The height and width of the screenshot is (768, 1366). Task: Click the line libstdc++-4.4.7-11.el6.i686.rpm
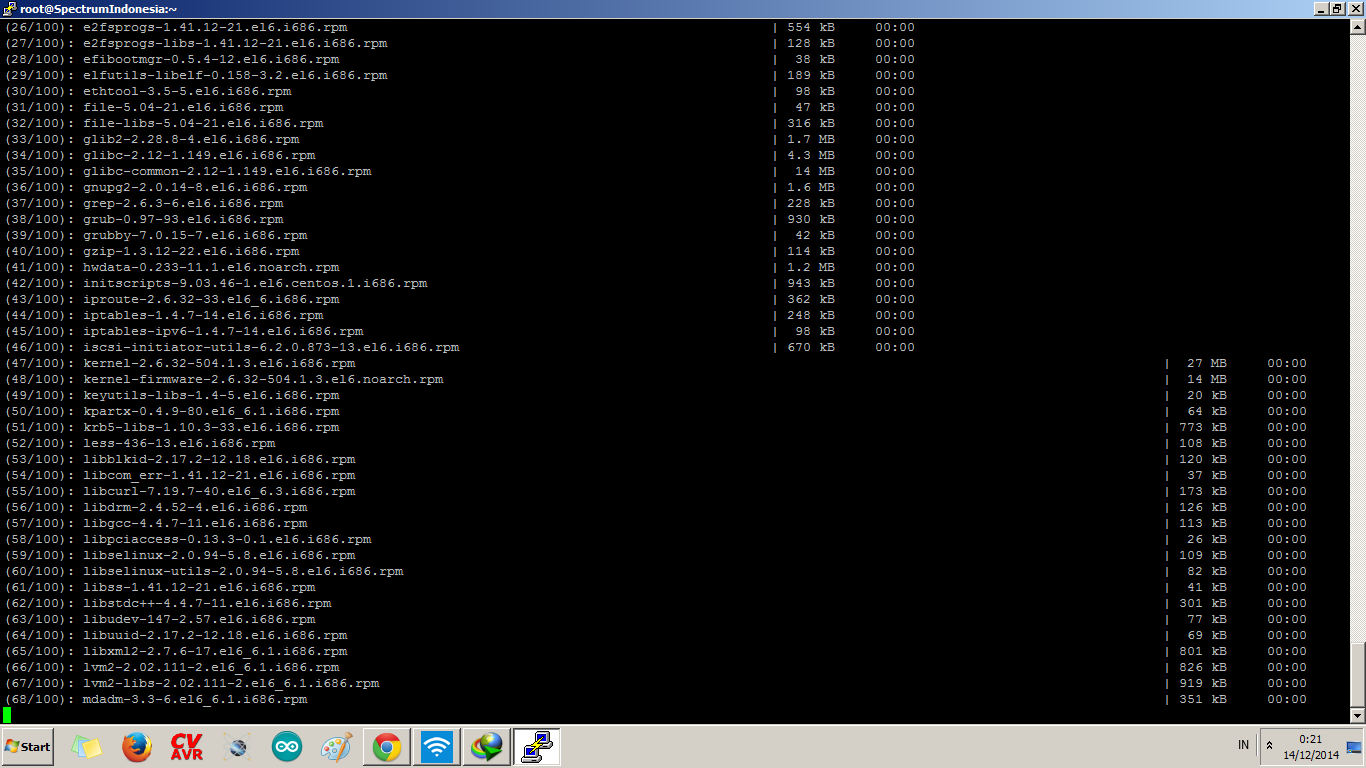[207, 604]
